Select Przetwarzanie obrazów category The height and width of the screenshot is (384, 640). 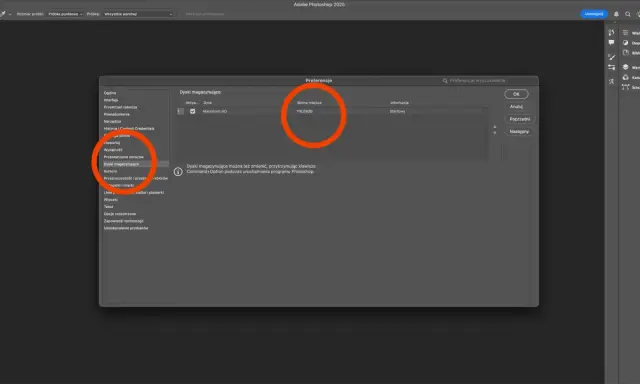(124, 157)
